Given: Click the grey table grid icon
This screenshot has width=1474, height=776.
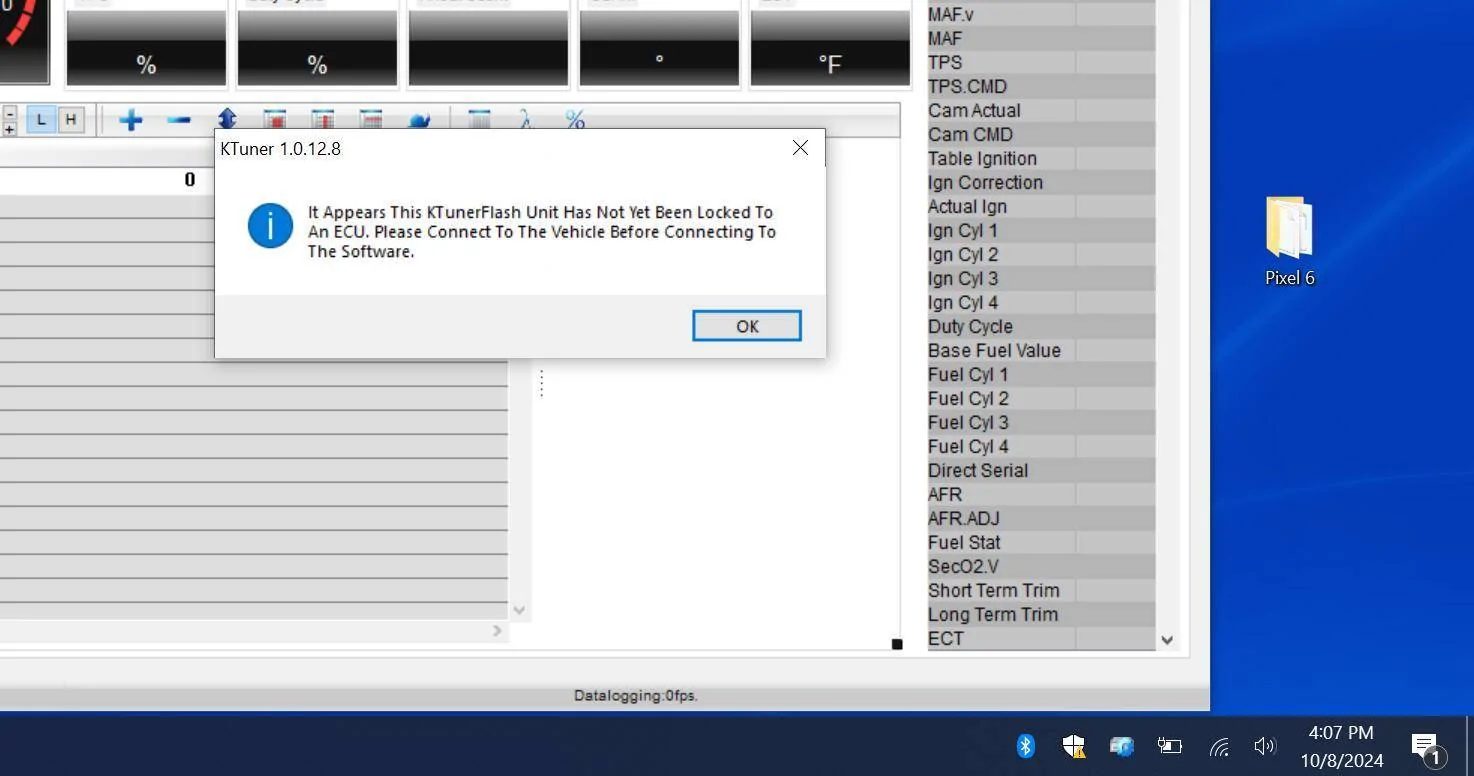Looking at the screenshot, I should point(479,120).
